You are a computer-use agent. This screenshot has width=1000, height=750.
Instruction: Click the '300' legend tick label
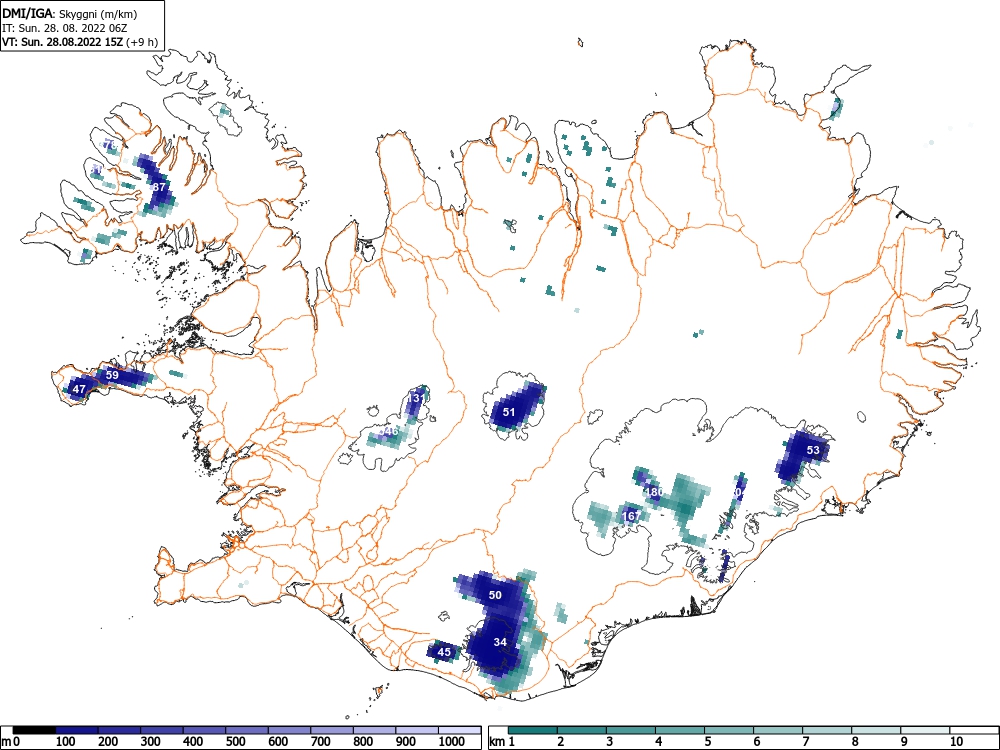point(151,742)
